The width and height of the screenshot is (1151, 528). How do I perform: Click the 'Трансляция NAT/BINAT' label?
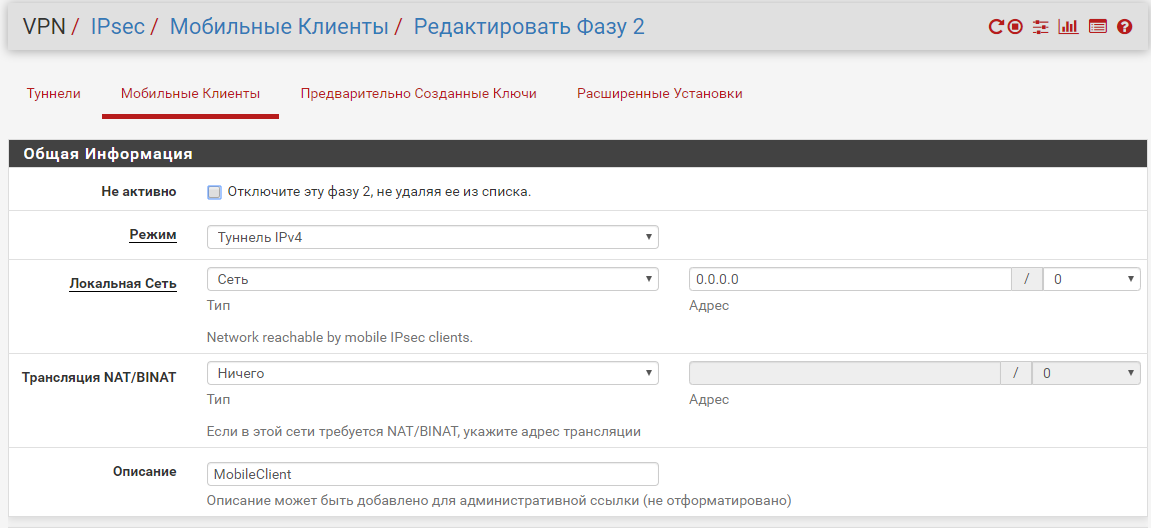(99, 377)
